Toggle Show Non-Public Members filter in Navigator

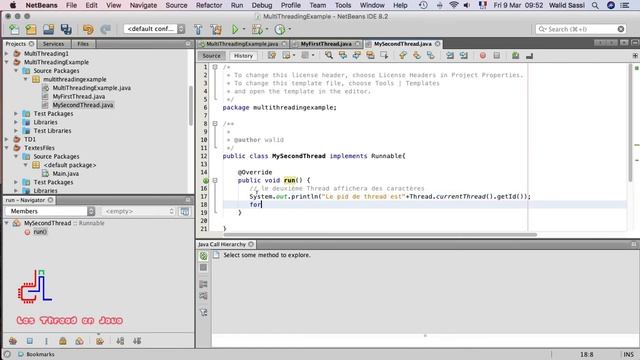click(x=62, y=341)
